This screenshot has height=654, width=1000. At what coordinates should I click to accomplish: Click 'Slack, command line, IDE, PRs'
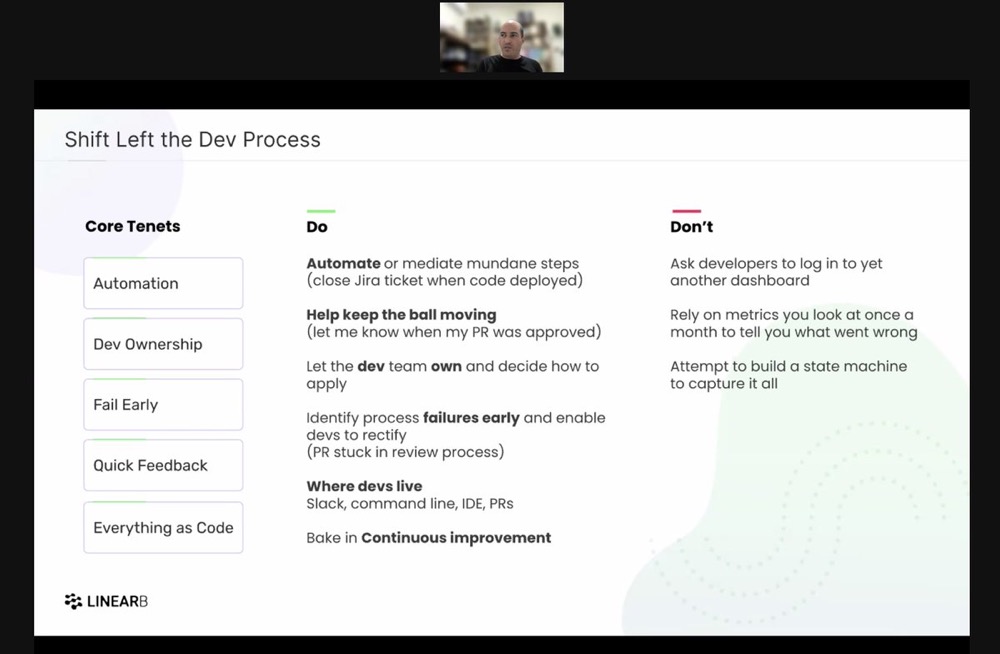click(x=410, y=504)
